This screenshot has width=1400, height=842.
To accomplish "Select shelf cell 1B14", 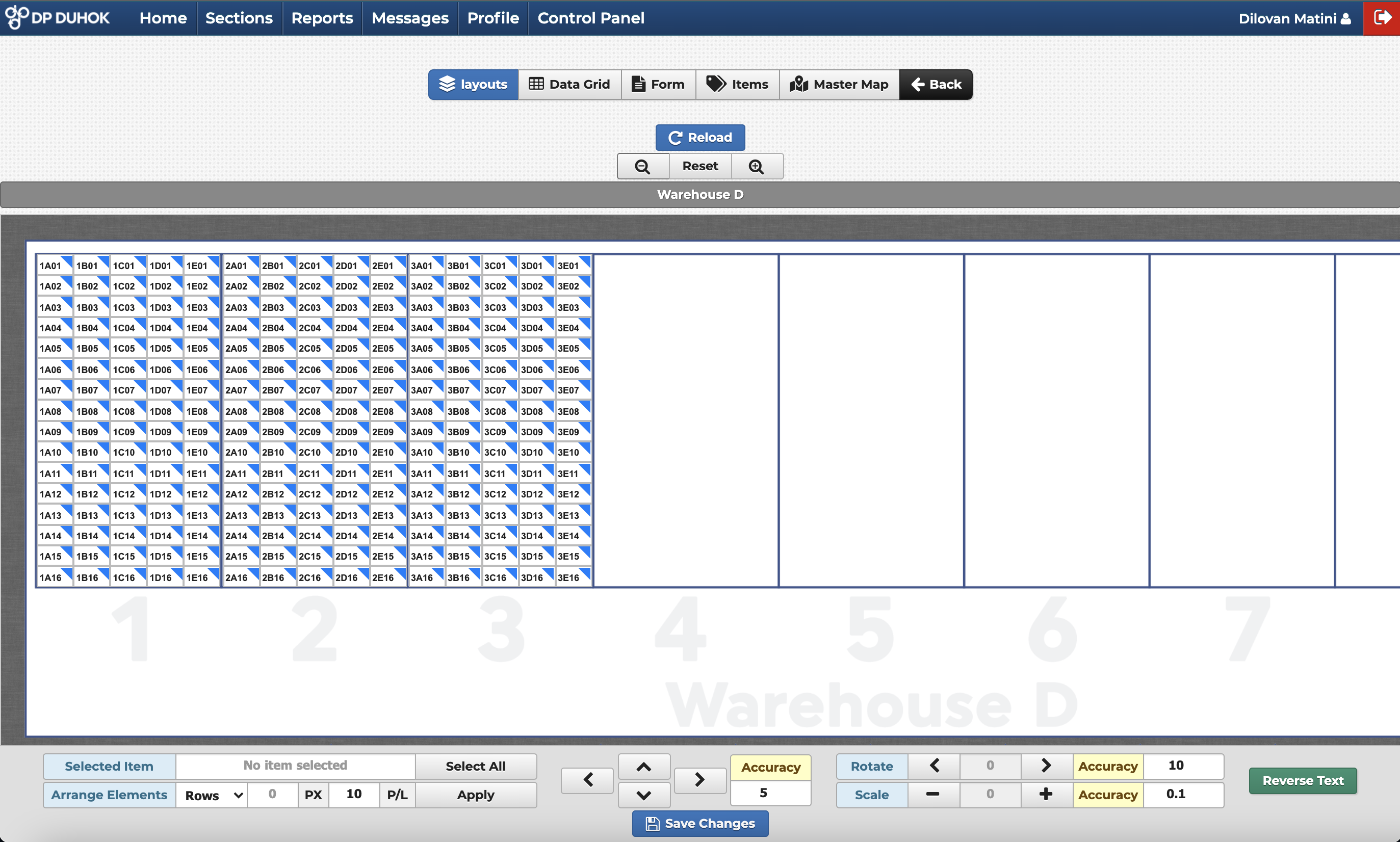I will point(91,536).
